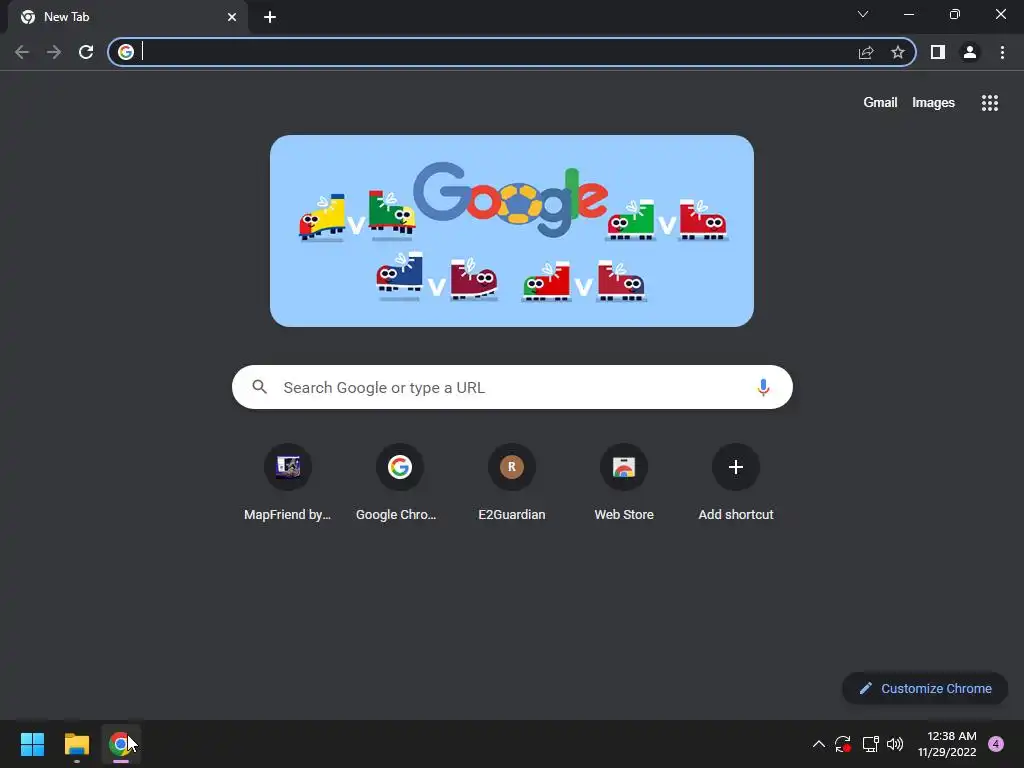Open the Images link
The image size is (1024, 768).
click(x=933, y=103)
